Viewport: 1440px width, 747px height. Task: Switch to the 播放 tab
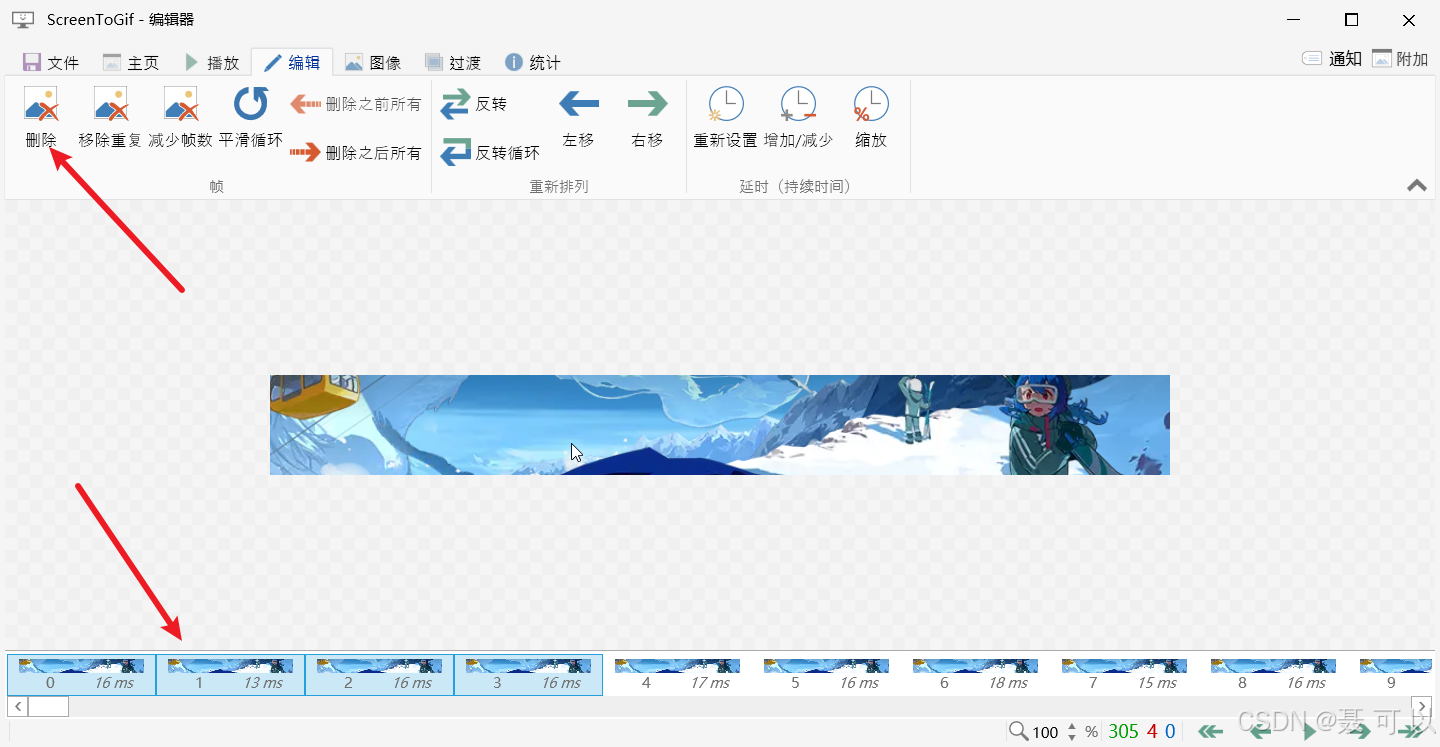[212, 62]
